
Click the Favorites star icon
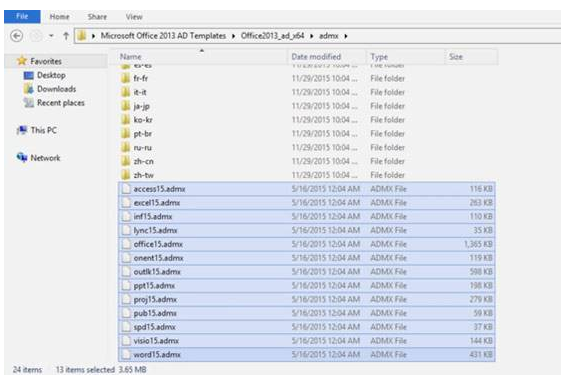click(x=22, y=61)
